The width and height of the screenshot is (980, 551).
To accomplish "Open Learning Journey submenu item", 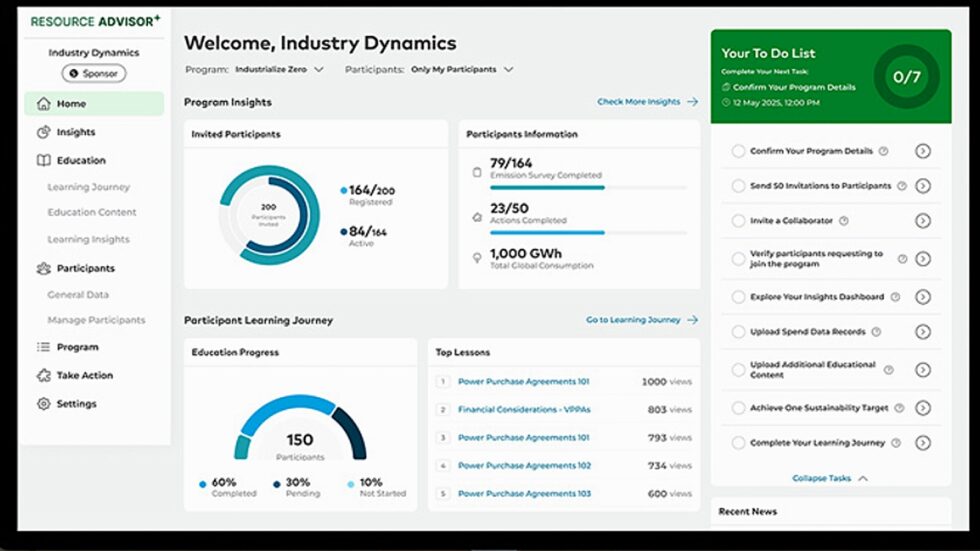I will [x=88, y=187].
